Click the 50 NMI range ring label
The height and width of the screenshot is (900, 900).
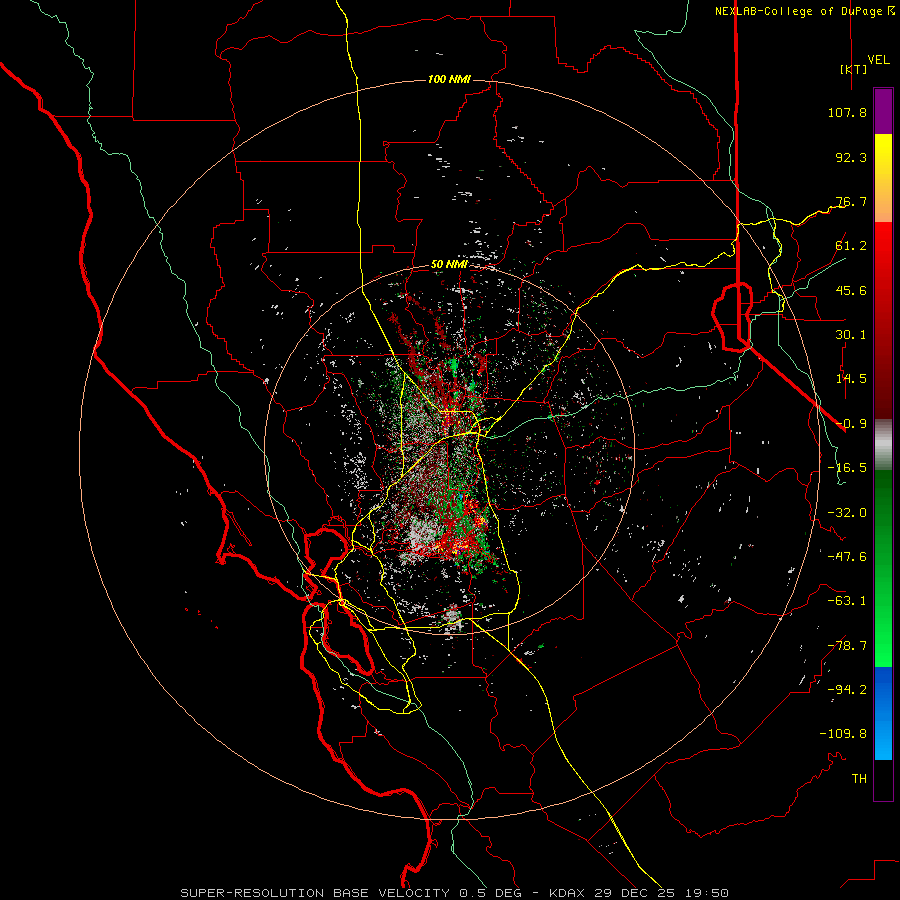click(449, 264)
